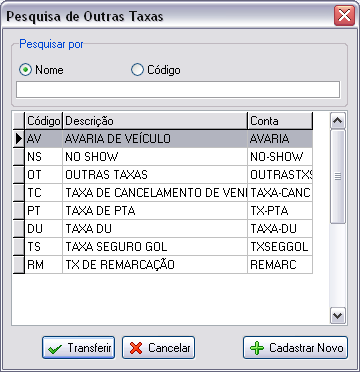Click the row selector beside TS
Image resolution: width=360 pixels, height=372 pixels.
19,247
